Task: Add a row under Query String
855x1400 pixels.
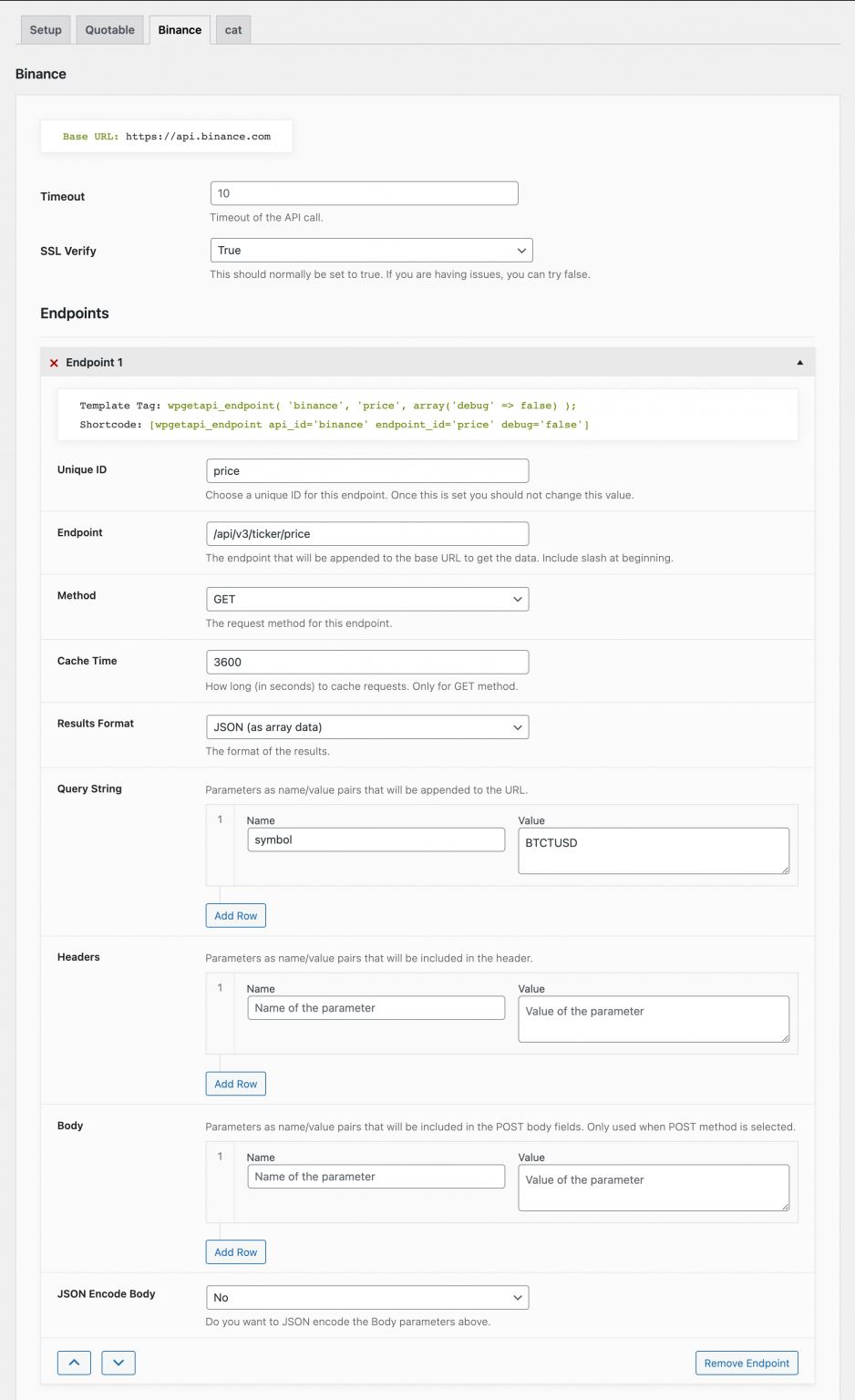Action: pyautogui.click(x=235, y=915)
